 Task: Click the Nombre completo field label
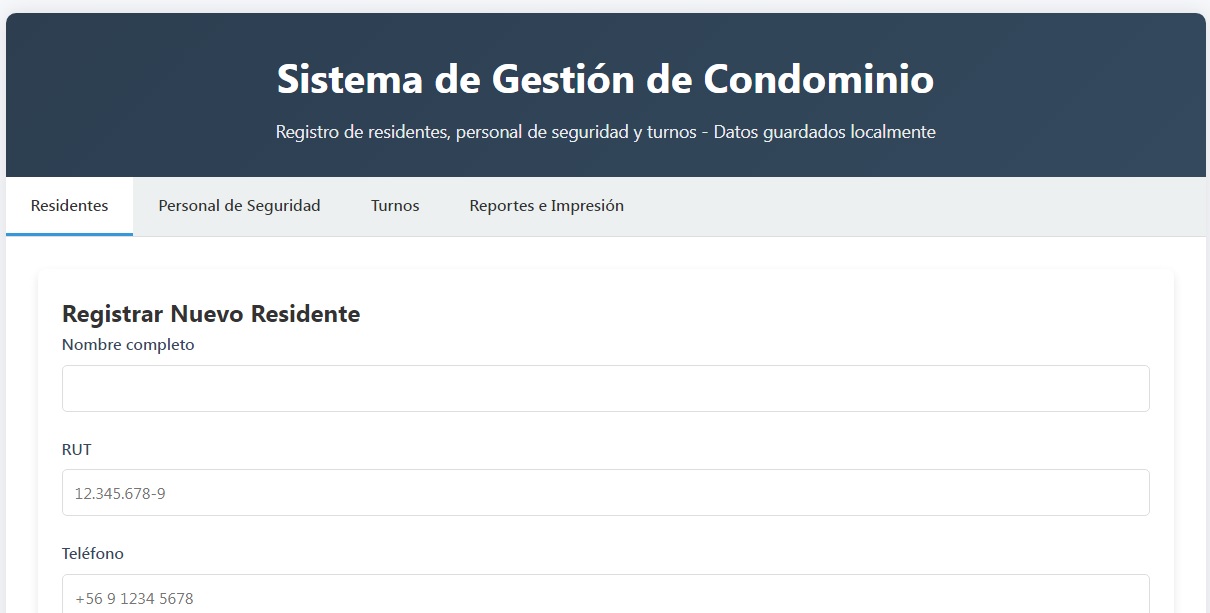click(128, 344)
